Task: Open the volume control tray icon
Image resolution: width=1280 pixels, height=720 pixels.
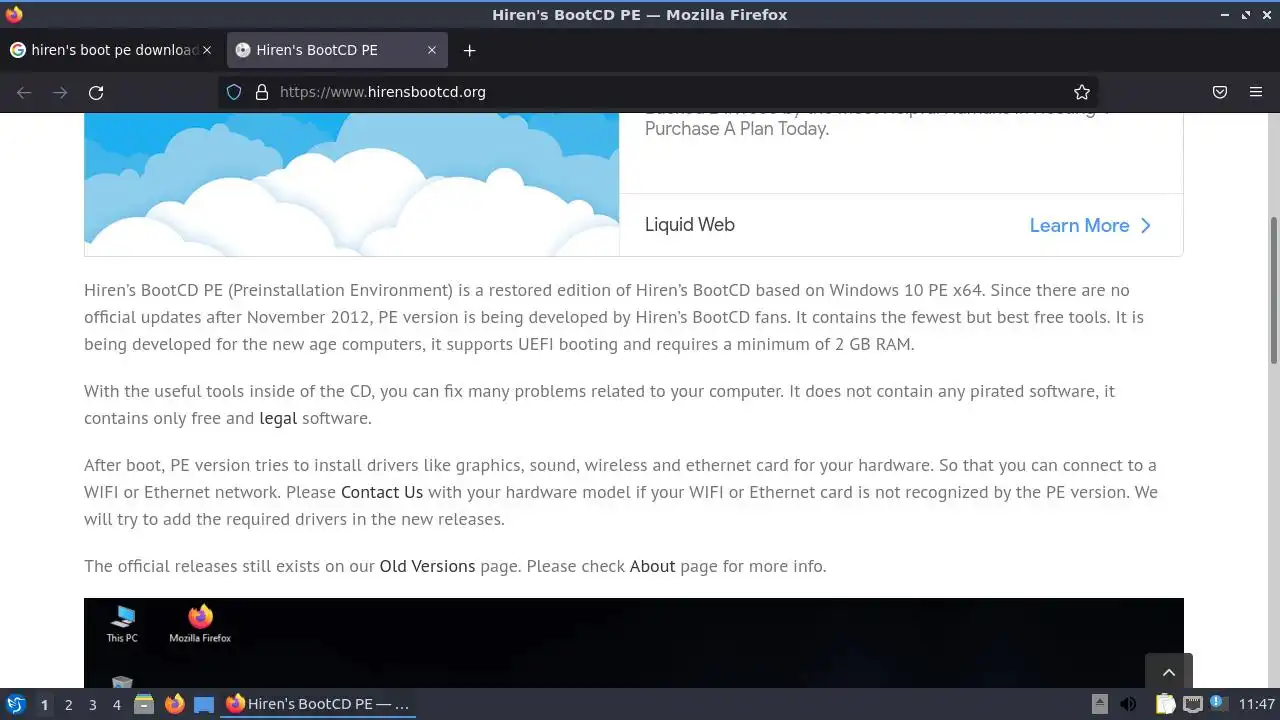Action: point(1128,704)
